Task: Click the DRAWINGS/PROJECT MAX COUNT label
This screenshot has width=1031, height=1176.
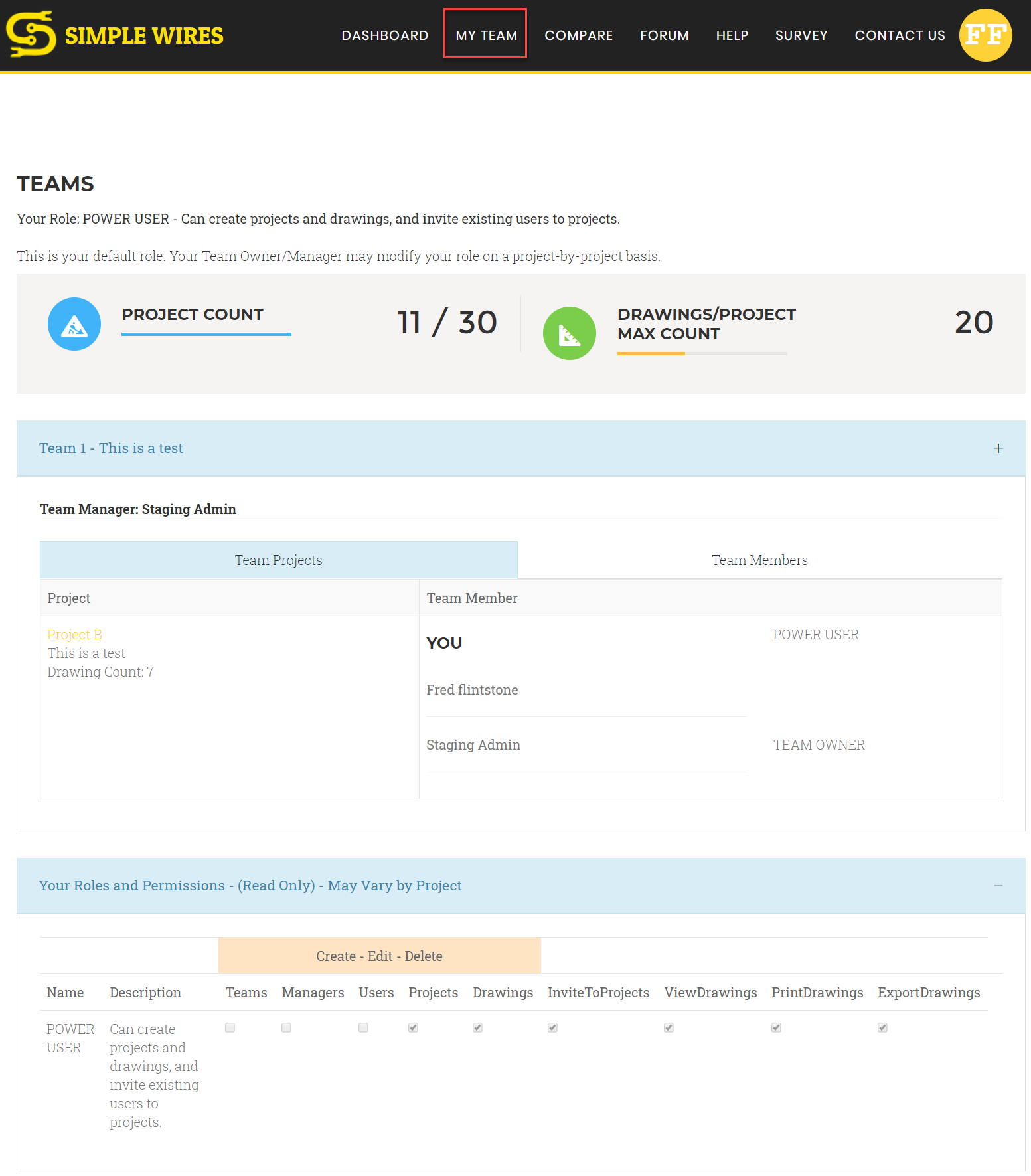Action: [x=706, y=324]
